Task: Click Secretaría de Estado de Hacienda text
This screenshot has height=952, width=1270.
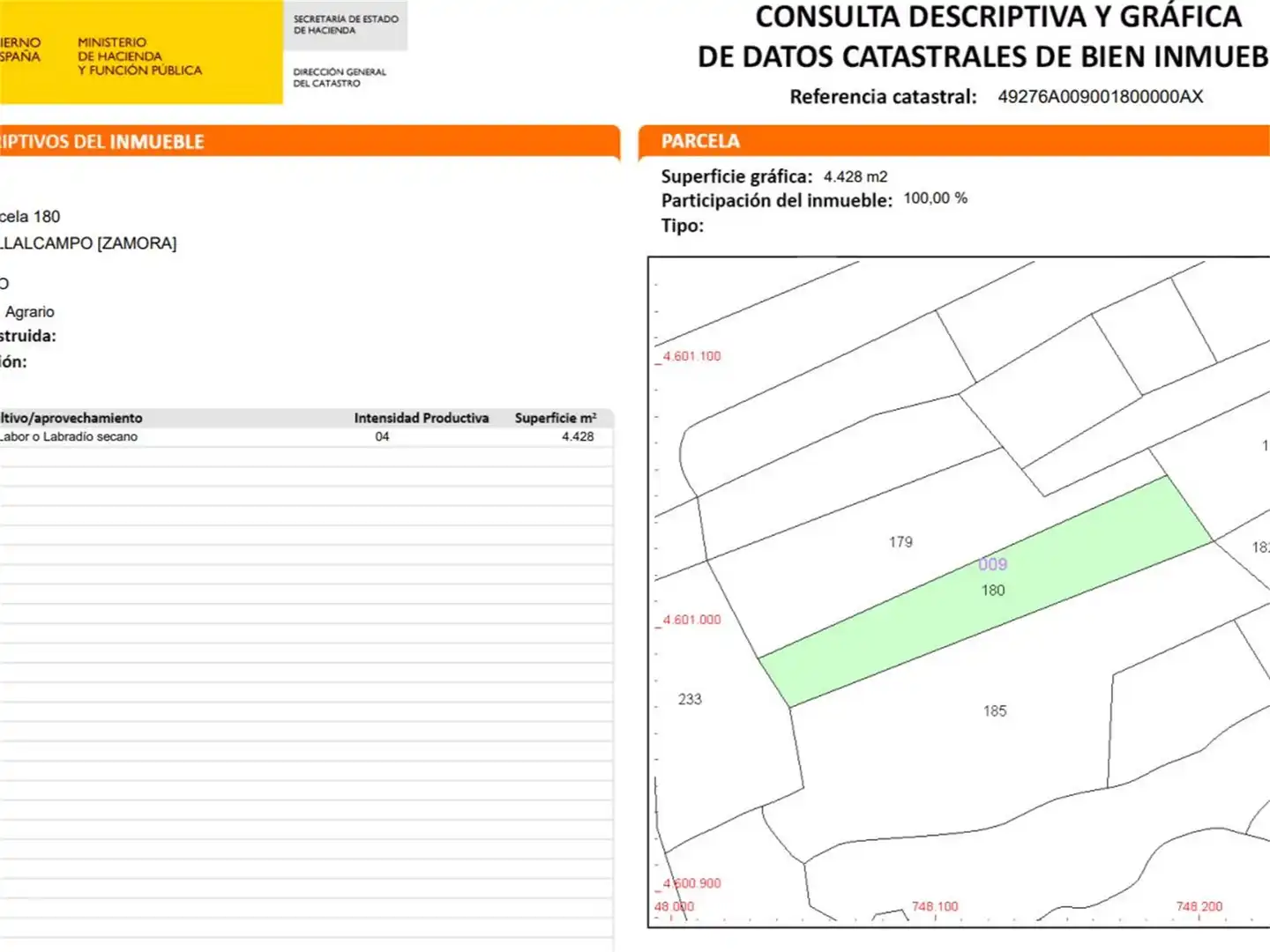Action: [x=346, y=24]
